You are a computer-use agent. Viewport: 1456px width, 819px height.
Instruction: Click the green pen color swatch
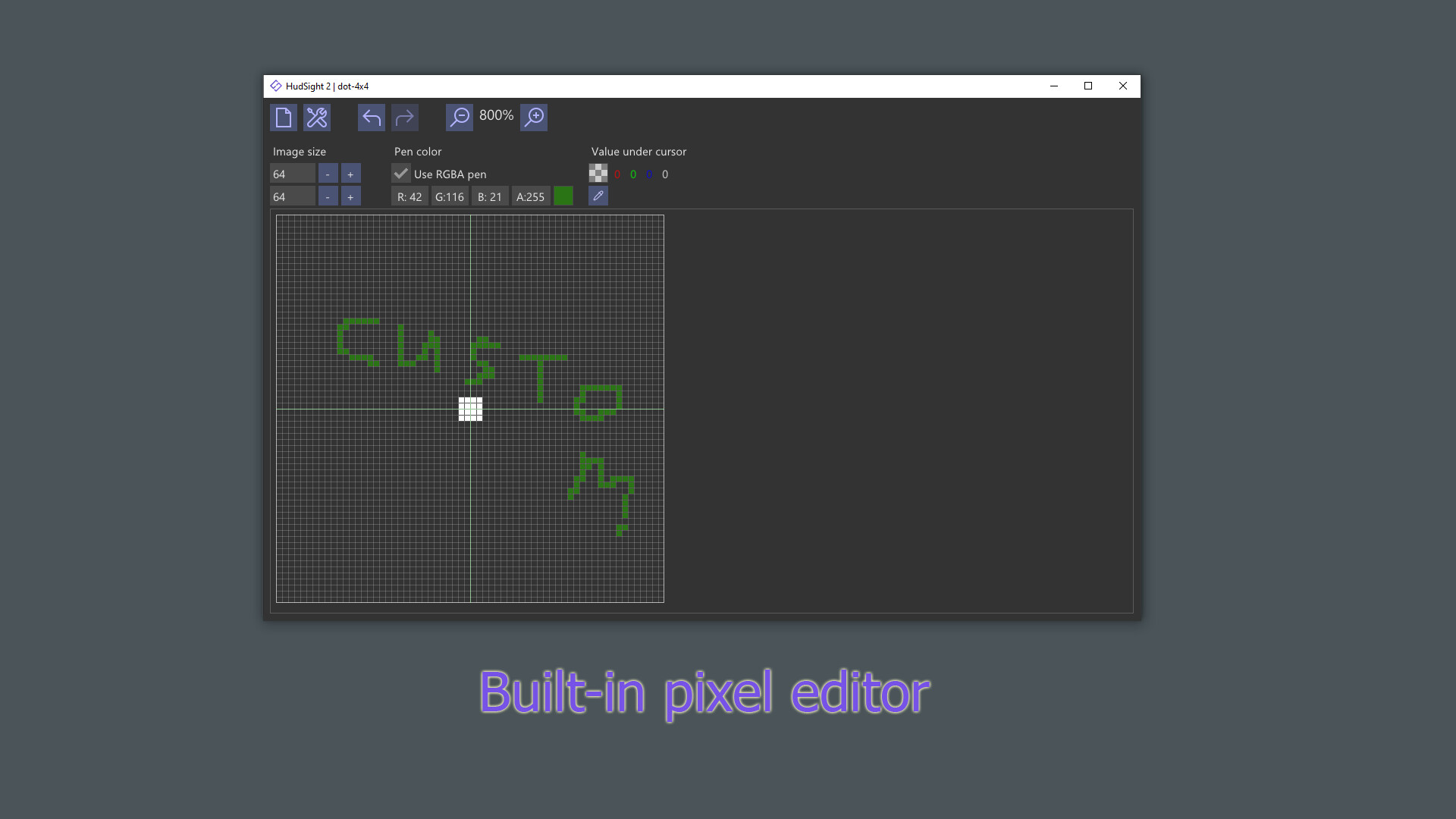[x=563, y=196]
